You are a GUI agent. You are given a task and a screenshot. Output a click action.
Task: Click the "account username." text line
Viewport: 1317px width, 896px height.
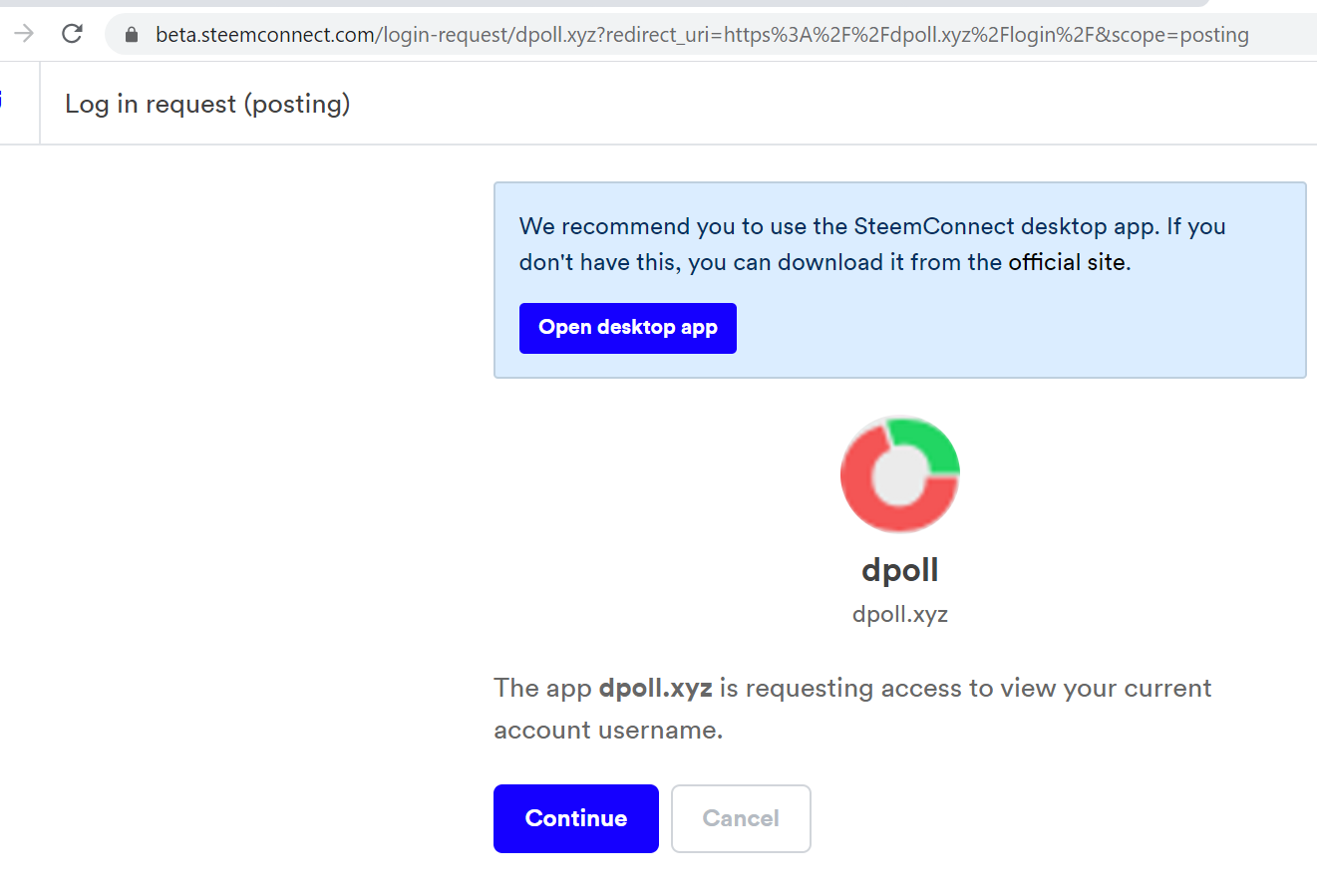click(x=608, y=730)
